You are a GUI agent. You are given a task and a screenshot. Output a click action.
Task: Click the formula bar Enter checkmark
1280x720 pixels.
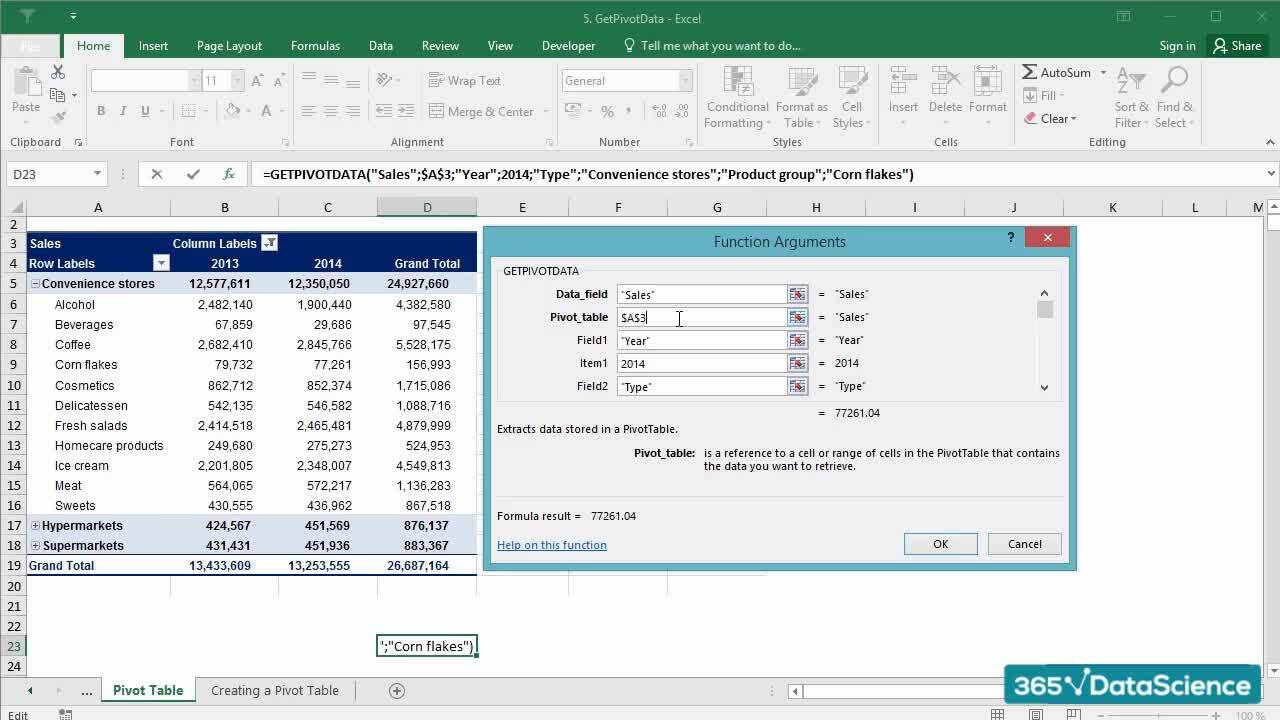[x=193, y=174]
